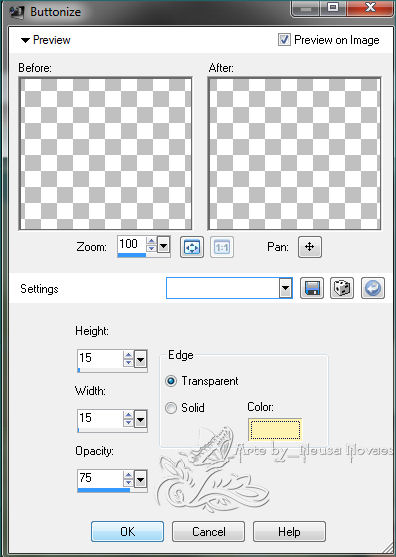The image size is (396, 557).
Task: Click the yellow edge Color swatch
Action: click(x=275, y=429)
